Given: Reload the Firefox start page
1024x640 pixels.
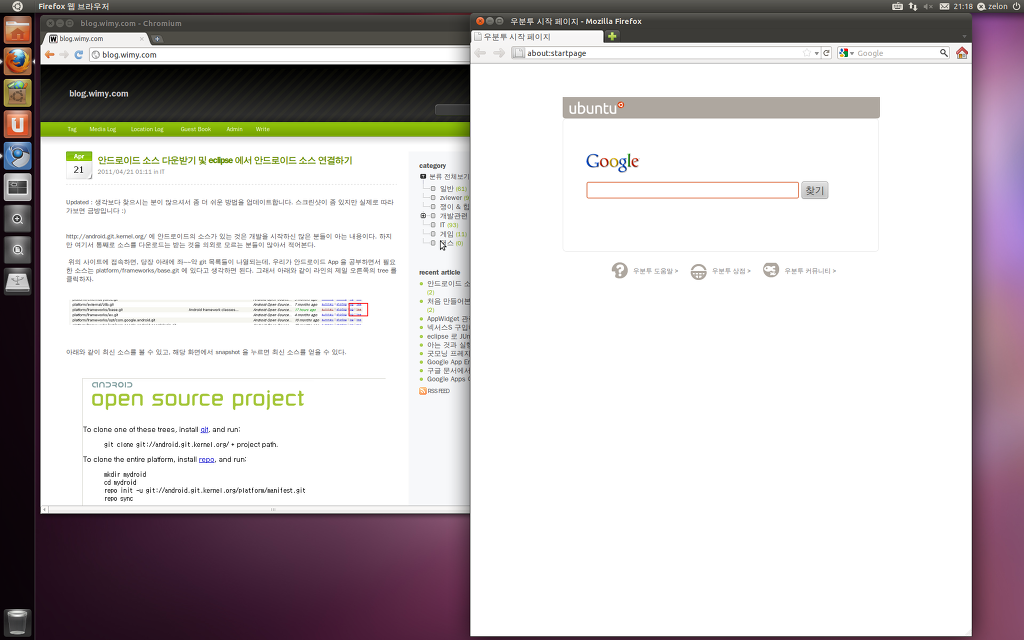Looking at the screenshot, I should [x=826, y=53].
